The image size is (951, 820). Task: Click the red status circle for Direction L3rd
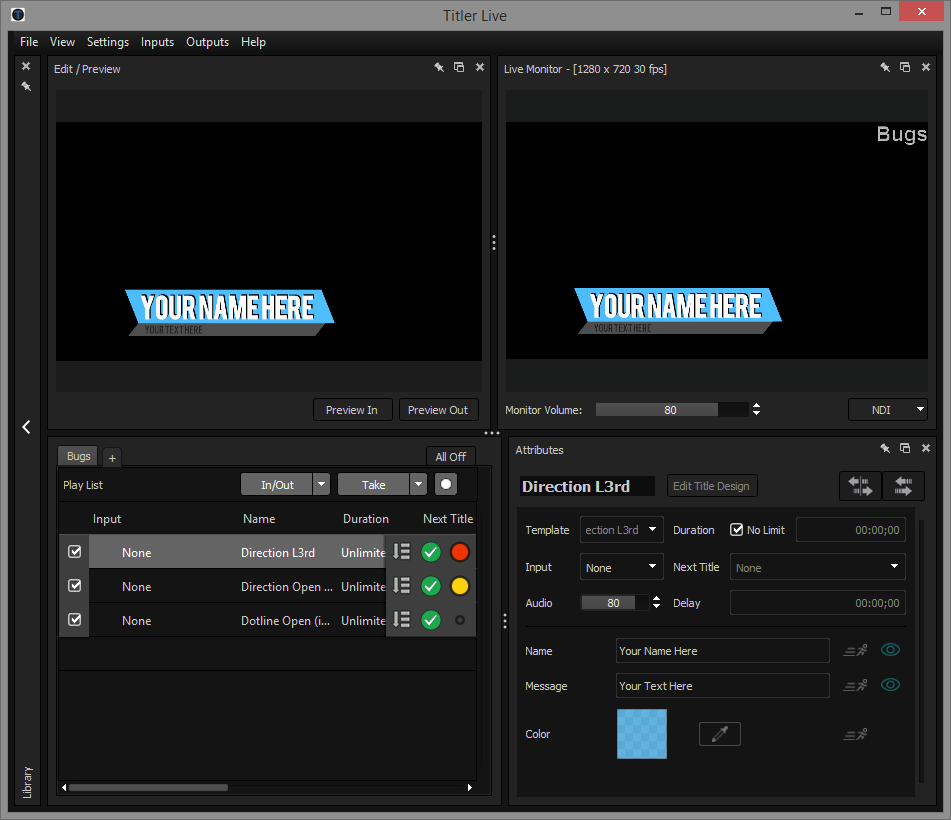point(460,552)
